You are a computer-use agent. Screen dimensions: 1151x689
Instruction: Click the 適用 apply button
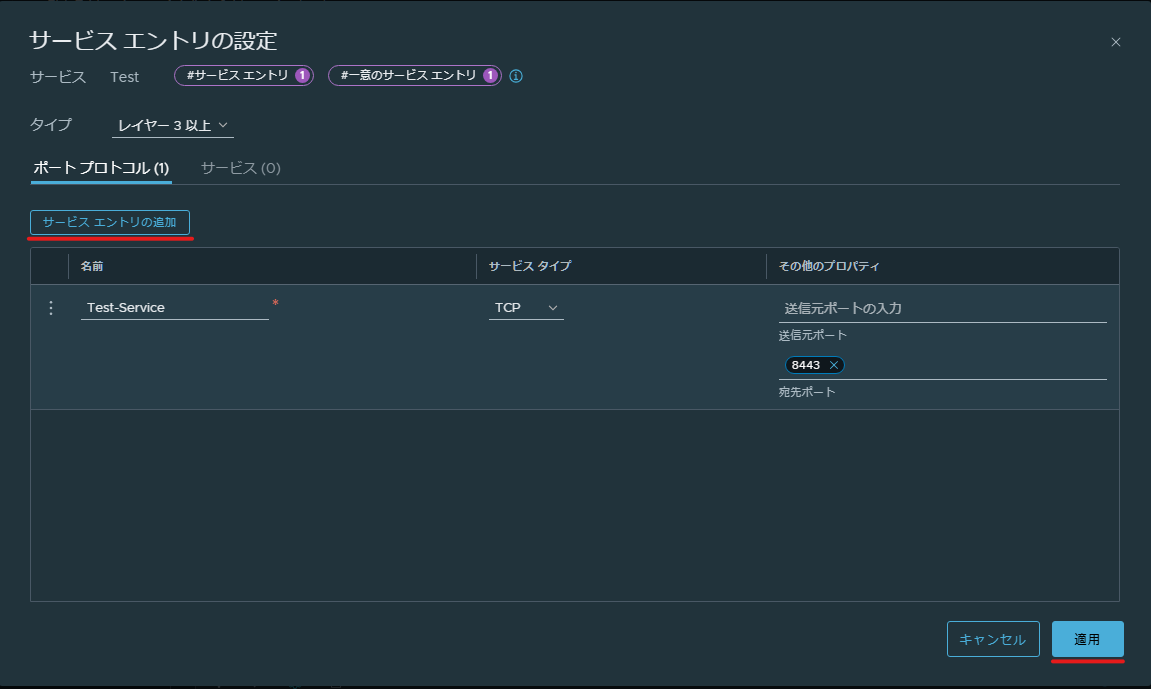pyautogui.click(x=1087, y=639)
